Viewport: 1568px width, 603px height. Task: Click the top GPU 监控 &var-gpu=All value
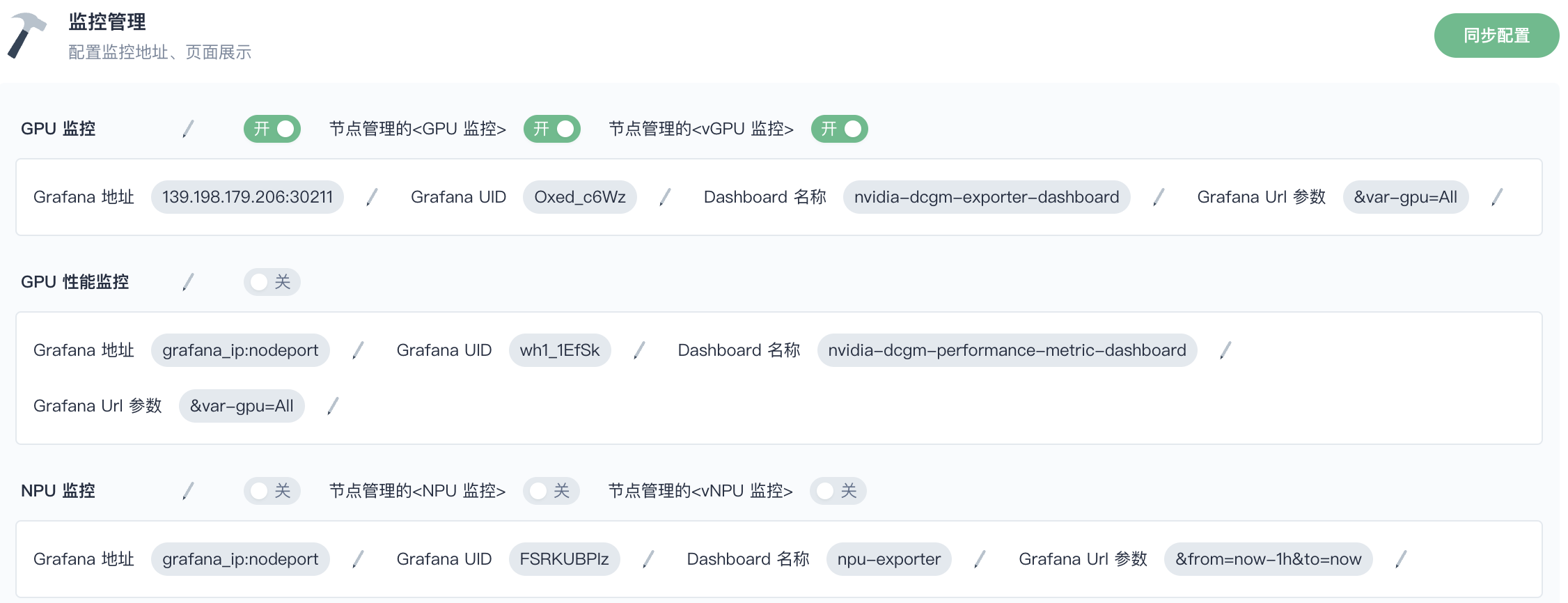coord(1405,197)
